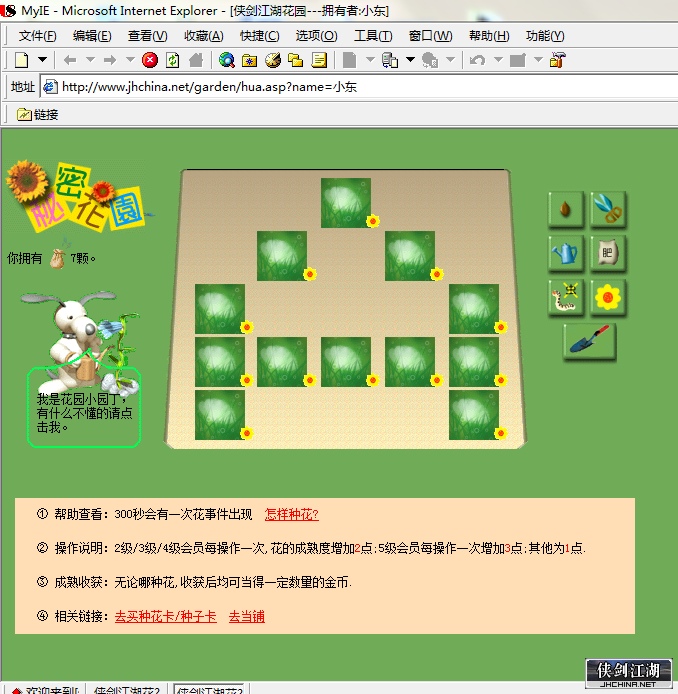Stop loading with the red X icon
The height and width of the screenshot is (694, 678).
pos(150,60)
